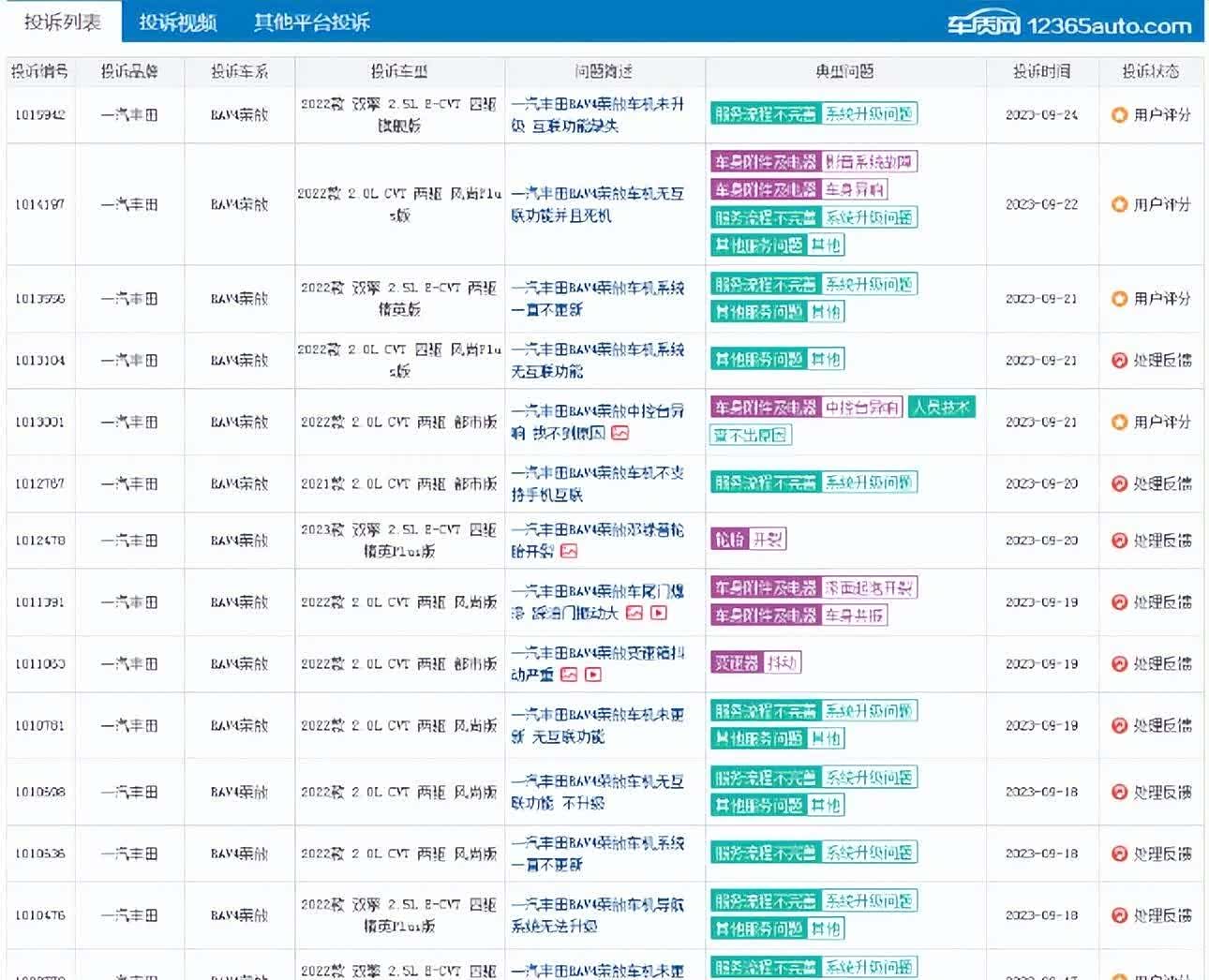Click the 投诉状态 column header
The image size is (1209, 980).
[x=1151, y=71]
